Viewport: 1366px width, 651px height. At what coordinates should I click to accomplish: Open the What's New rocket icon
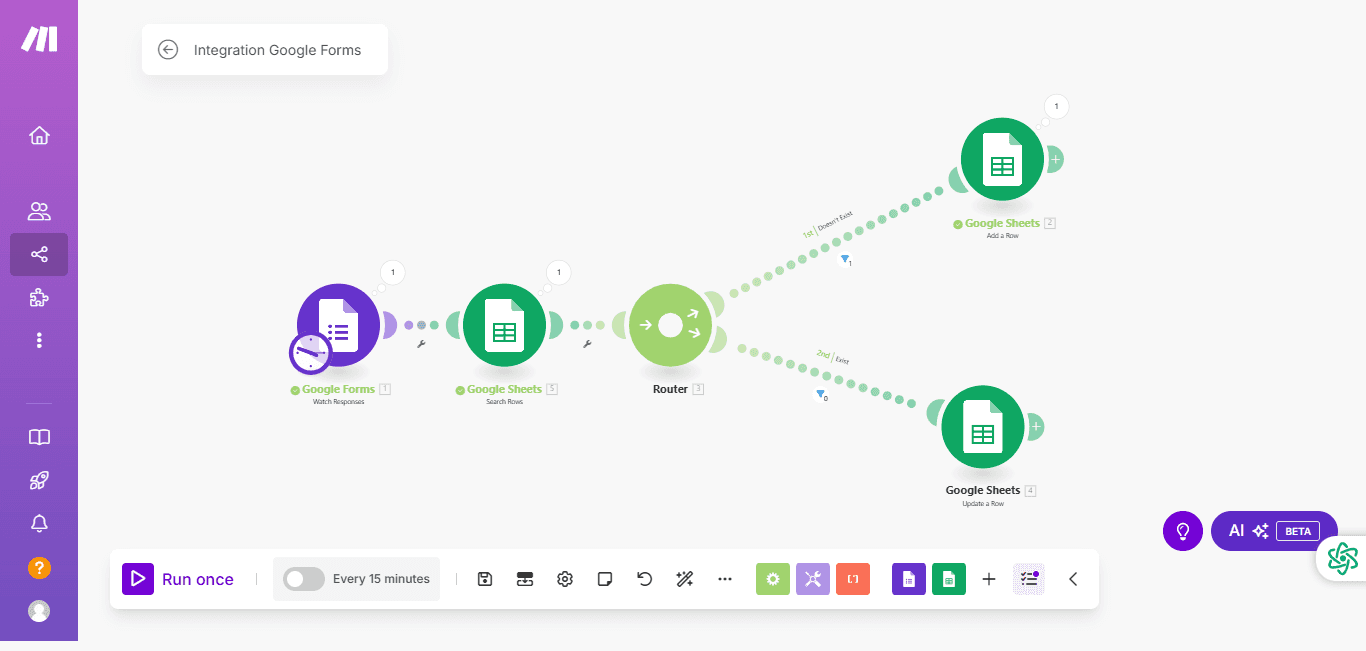tap(39, 480)
